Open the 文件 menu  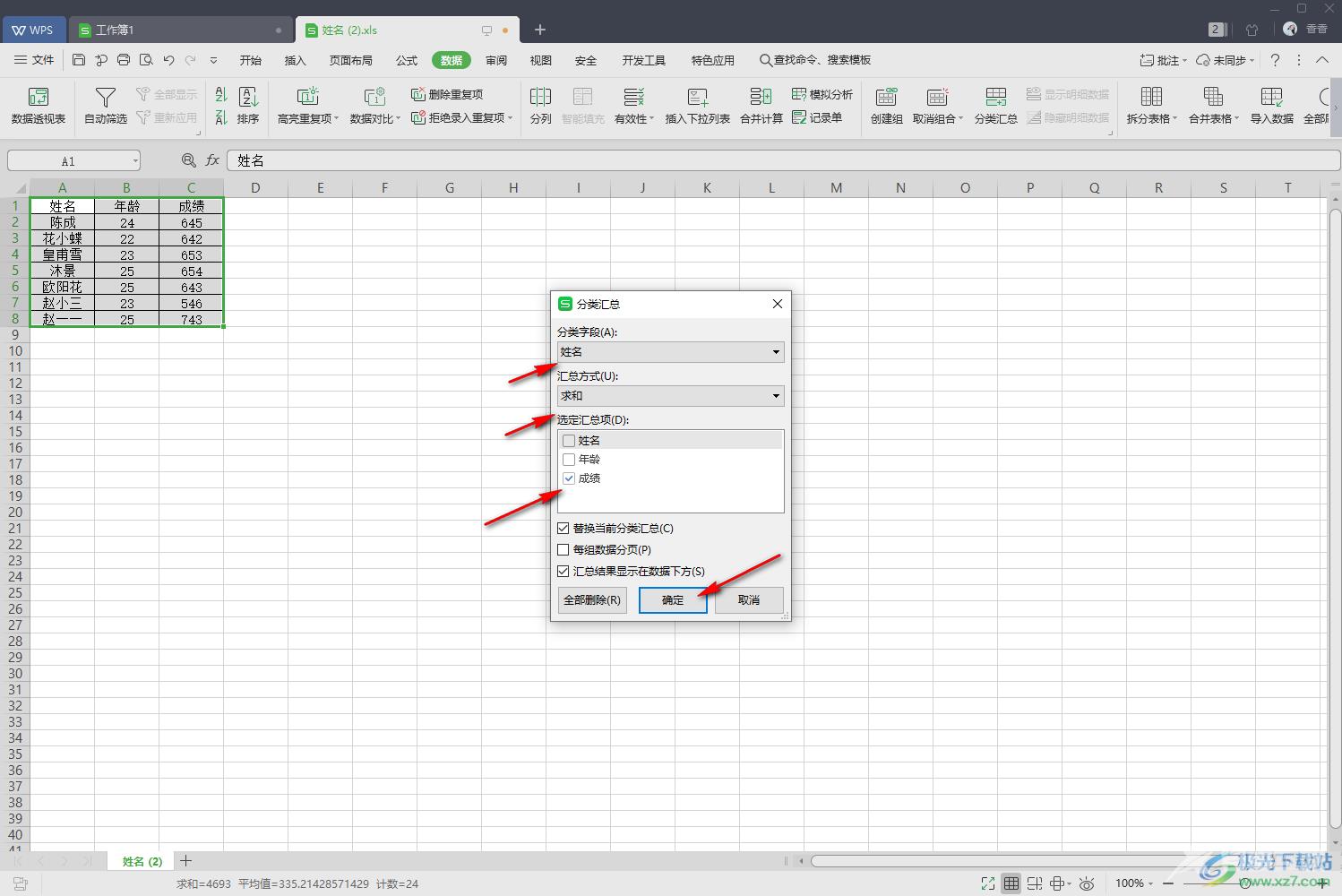pyautogui.click(x=35, y=60)
